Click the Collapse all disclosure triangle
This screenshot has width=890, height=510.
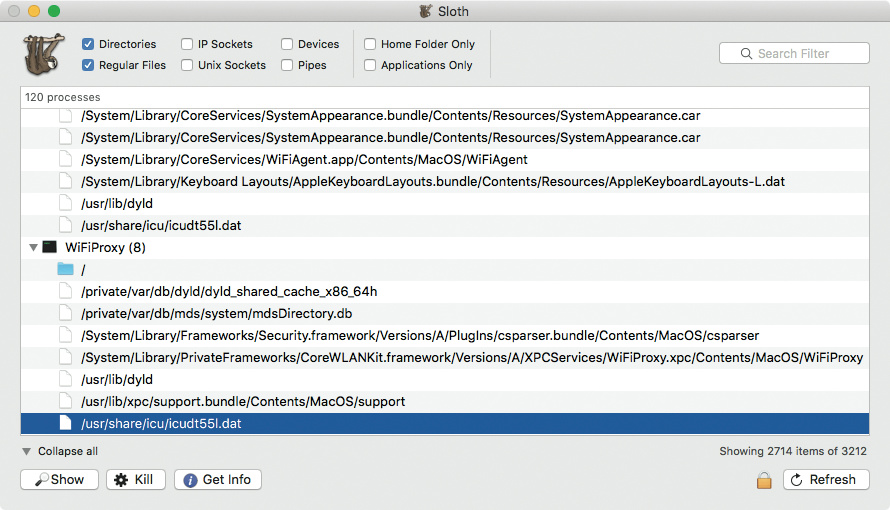pyautogui.click(x=27, y=452)
